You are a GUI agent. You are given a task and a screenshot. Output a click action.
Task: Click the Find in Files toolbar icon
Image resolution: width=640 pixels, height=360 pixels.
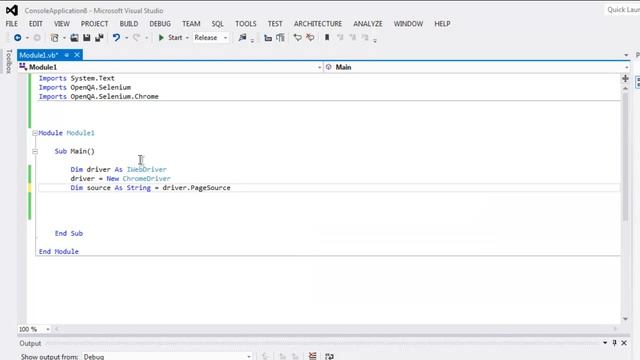242,38
